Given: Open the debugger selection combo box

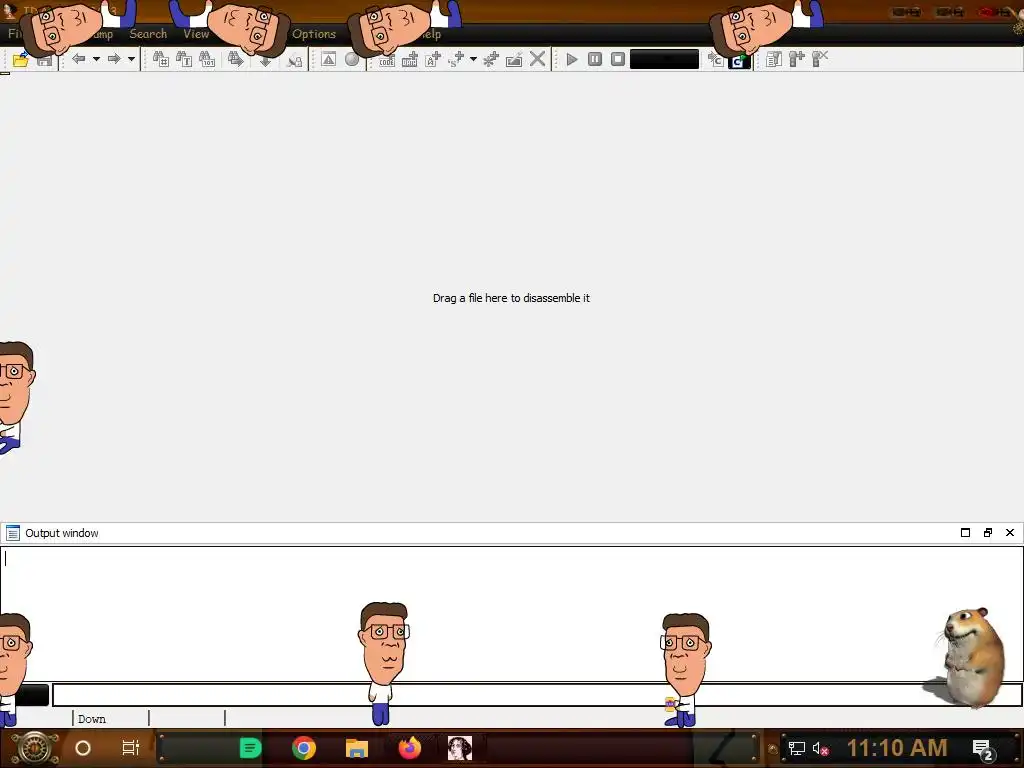Looking at the screenshot, I should [x=664, y=59].
